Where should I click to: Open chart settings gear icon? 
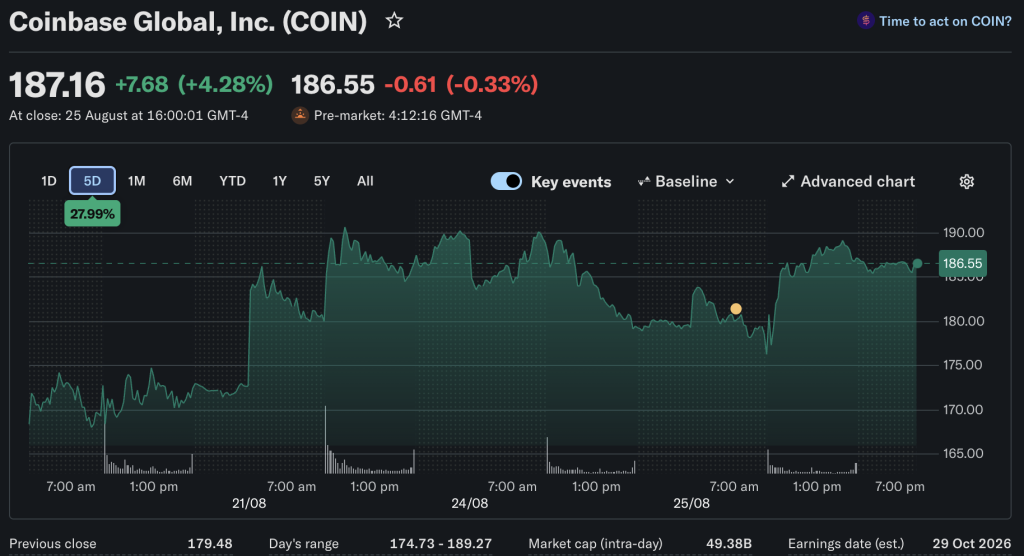(967, 182)
